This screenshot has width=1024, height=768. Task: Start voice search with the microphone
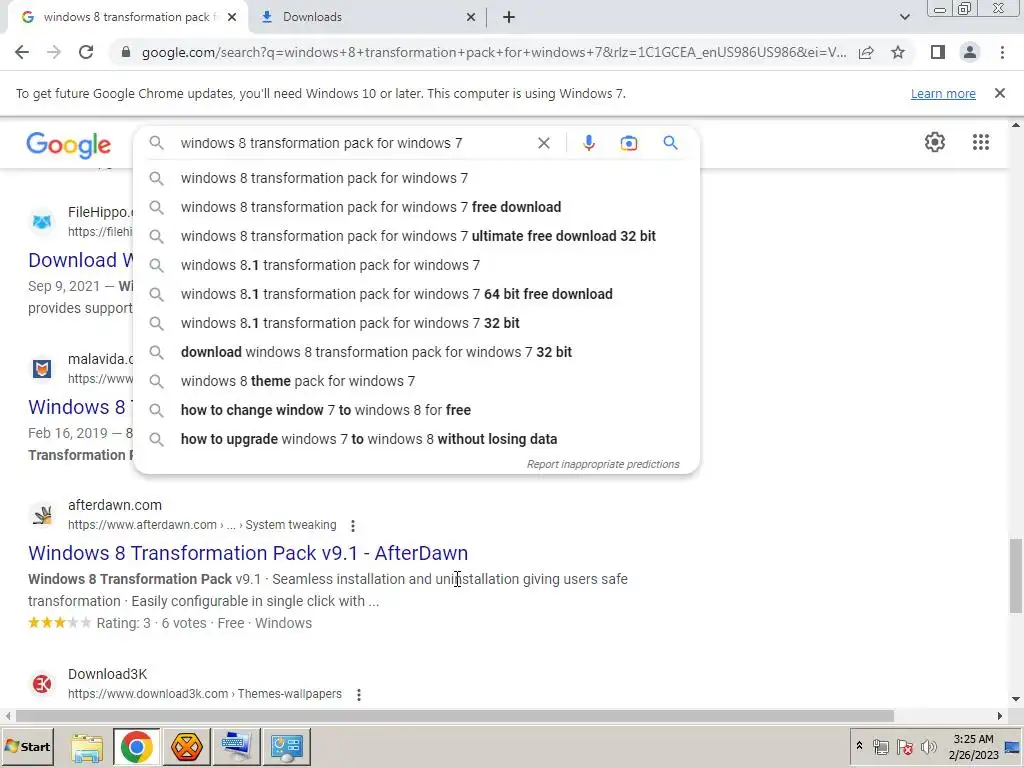[588, 143]
